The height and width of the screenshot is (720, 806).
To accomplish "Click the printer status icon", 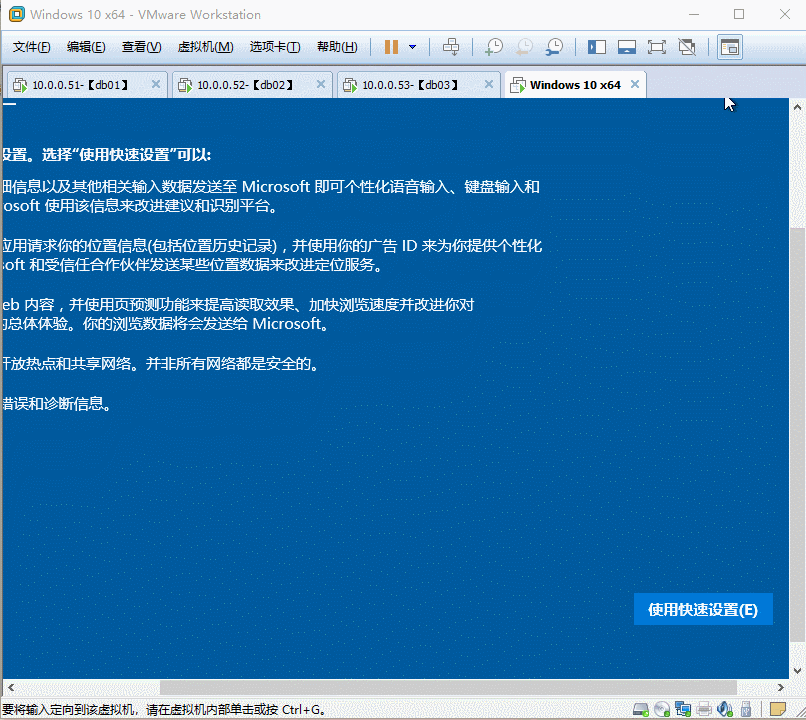I will [704, 709].
